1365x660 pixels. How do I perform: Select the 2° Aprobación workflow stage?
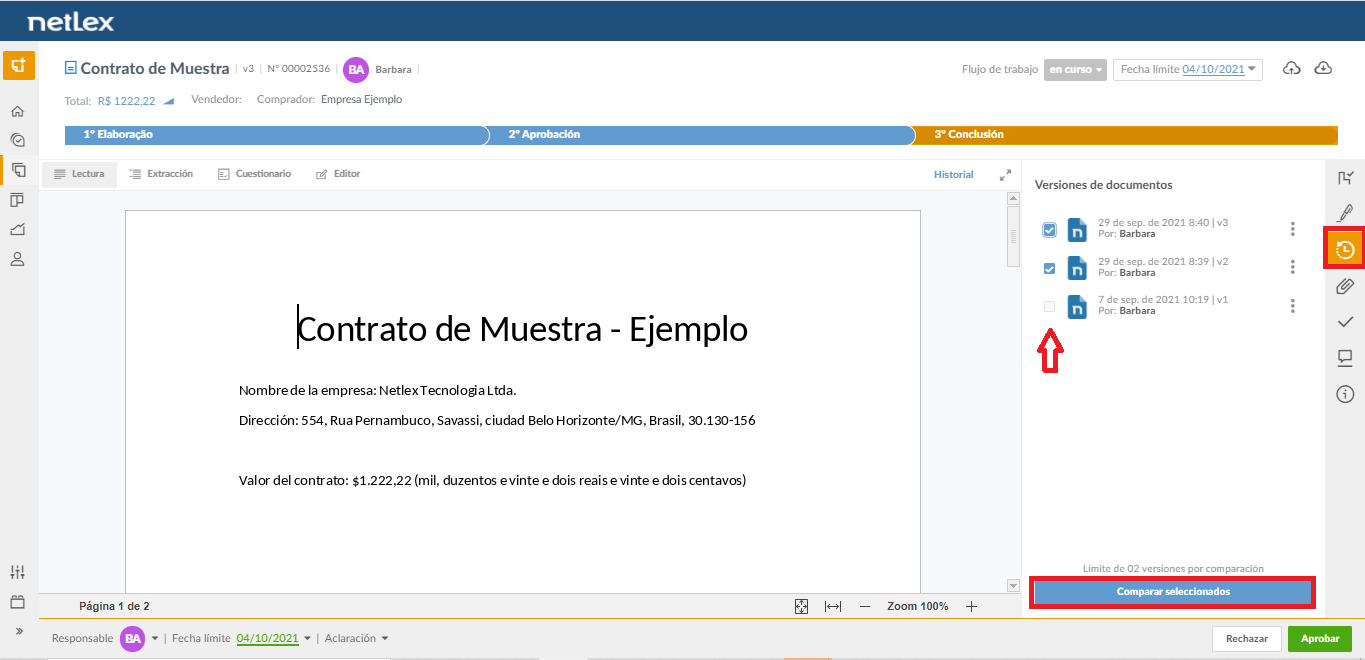point(701,134)
